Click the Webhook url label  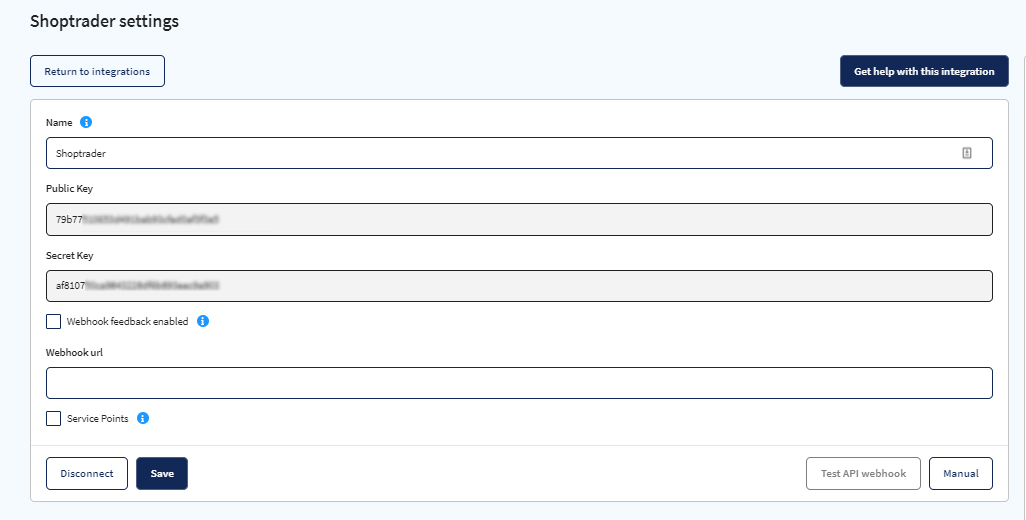tap(75, 353)
